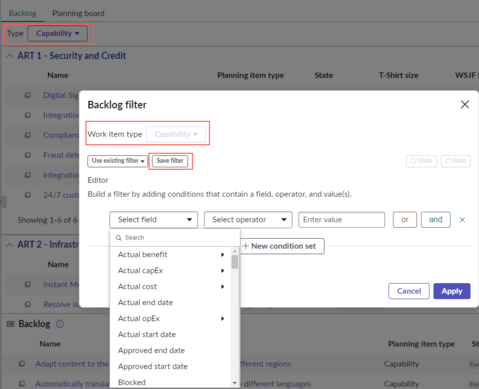This screenshot has width=479, height=389.
Task: Open the Automatically transla item link
Action: (72, 384)
